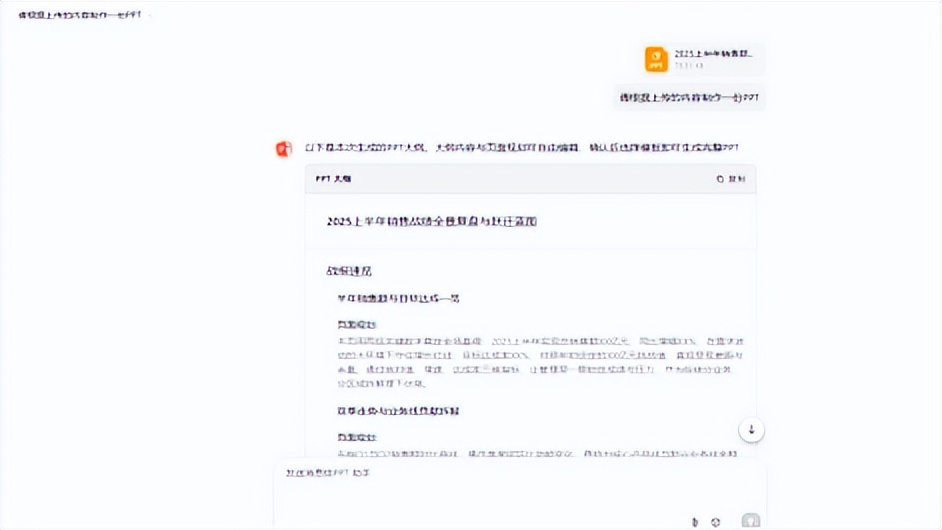
Task: Click the second page overview label
Action: pos(355,437)
